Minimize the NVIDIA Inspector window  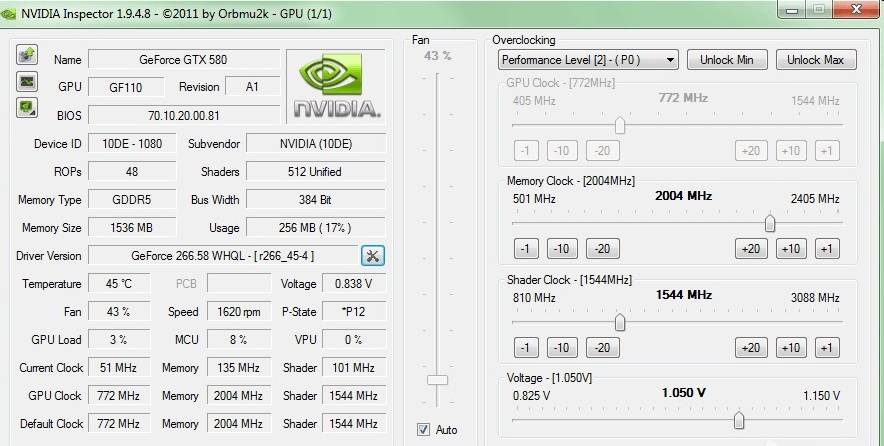tap(793, 10)
